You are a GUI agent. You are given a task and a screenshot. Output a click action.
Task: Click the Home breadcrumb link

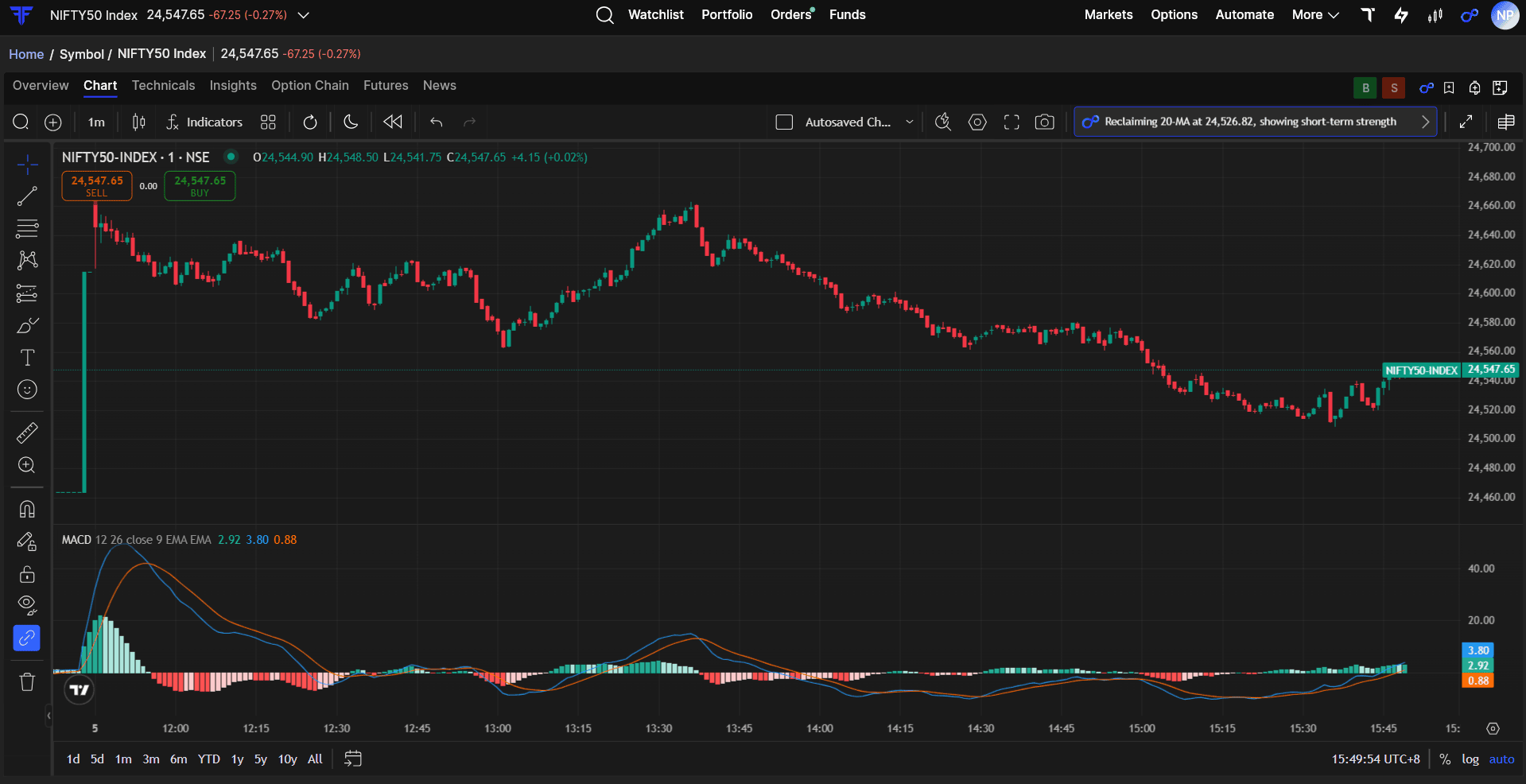click(26, 54)
